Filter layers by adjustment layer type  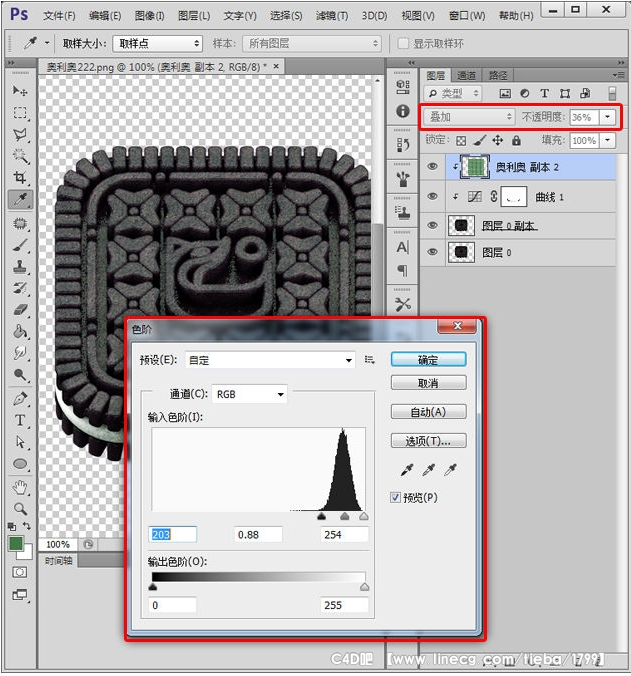click(x=525, y=94)
